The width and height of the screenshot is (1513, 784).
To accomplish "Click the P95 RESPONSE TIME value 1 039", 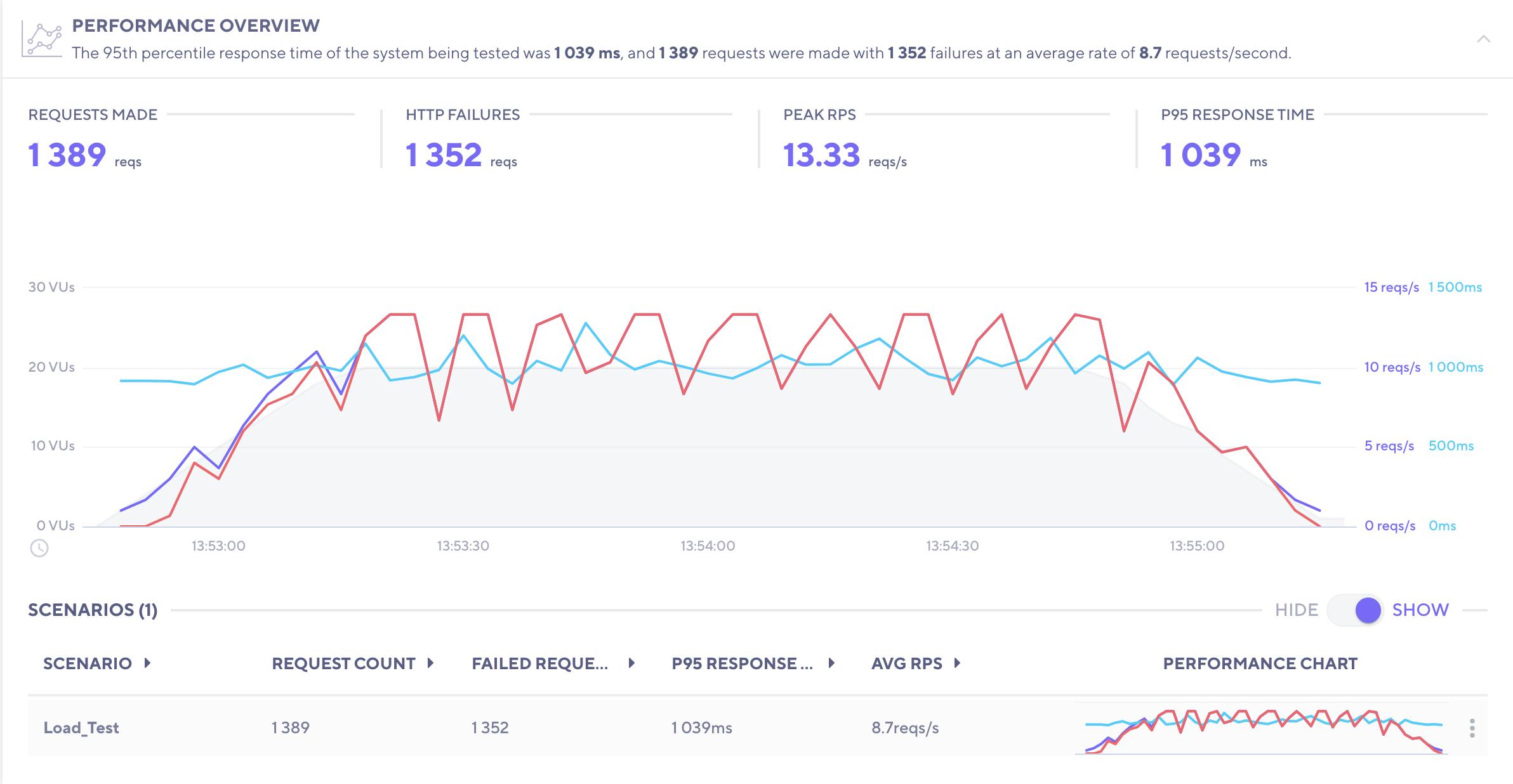I will tap(1201, 155).
